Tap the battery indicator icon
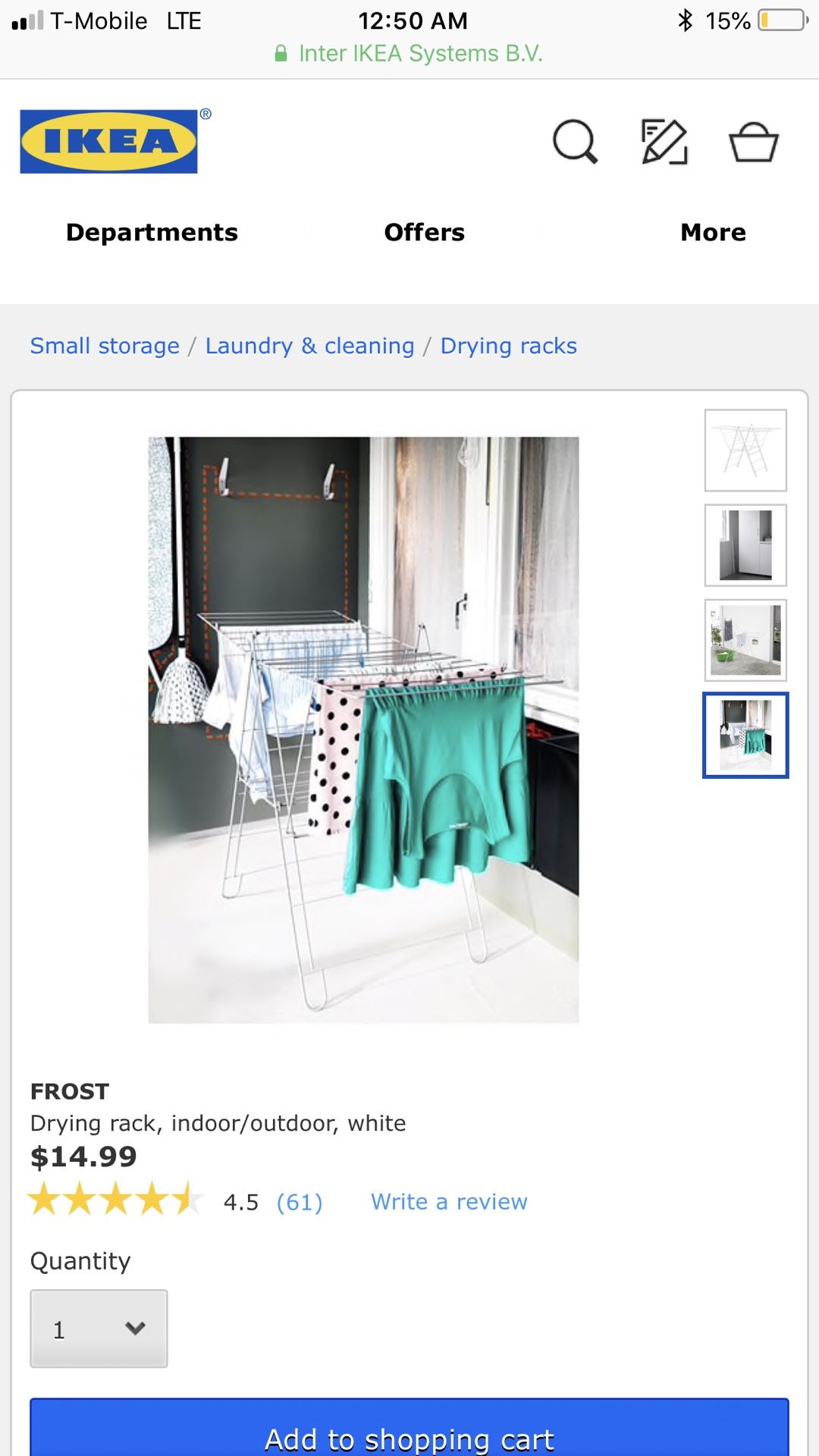819x1456 pixels. click(783, 20)
